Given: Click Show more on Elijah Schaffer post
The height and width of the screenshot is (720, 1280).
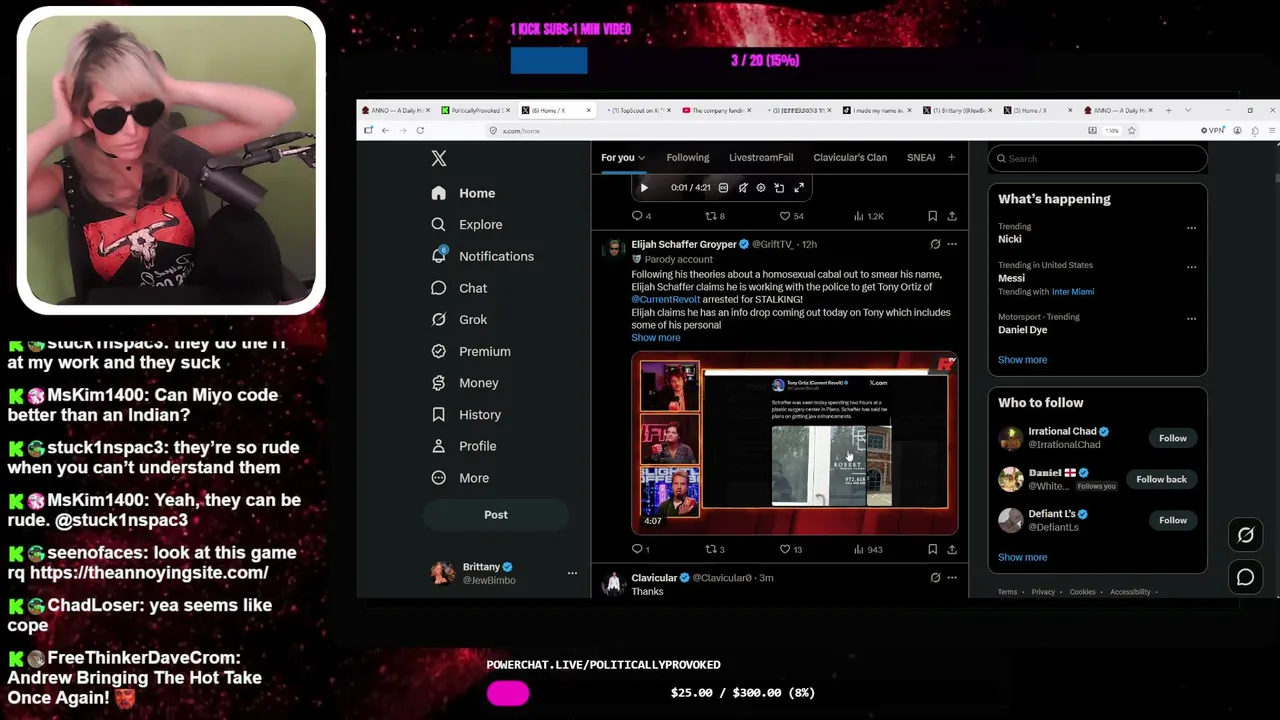Looking at the screenshot, I should point(655,338).
